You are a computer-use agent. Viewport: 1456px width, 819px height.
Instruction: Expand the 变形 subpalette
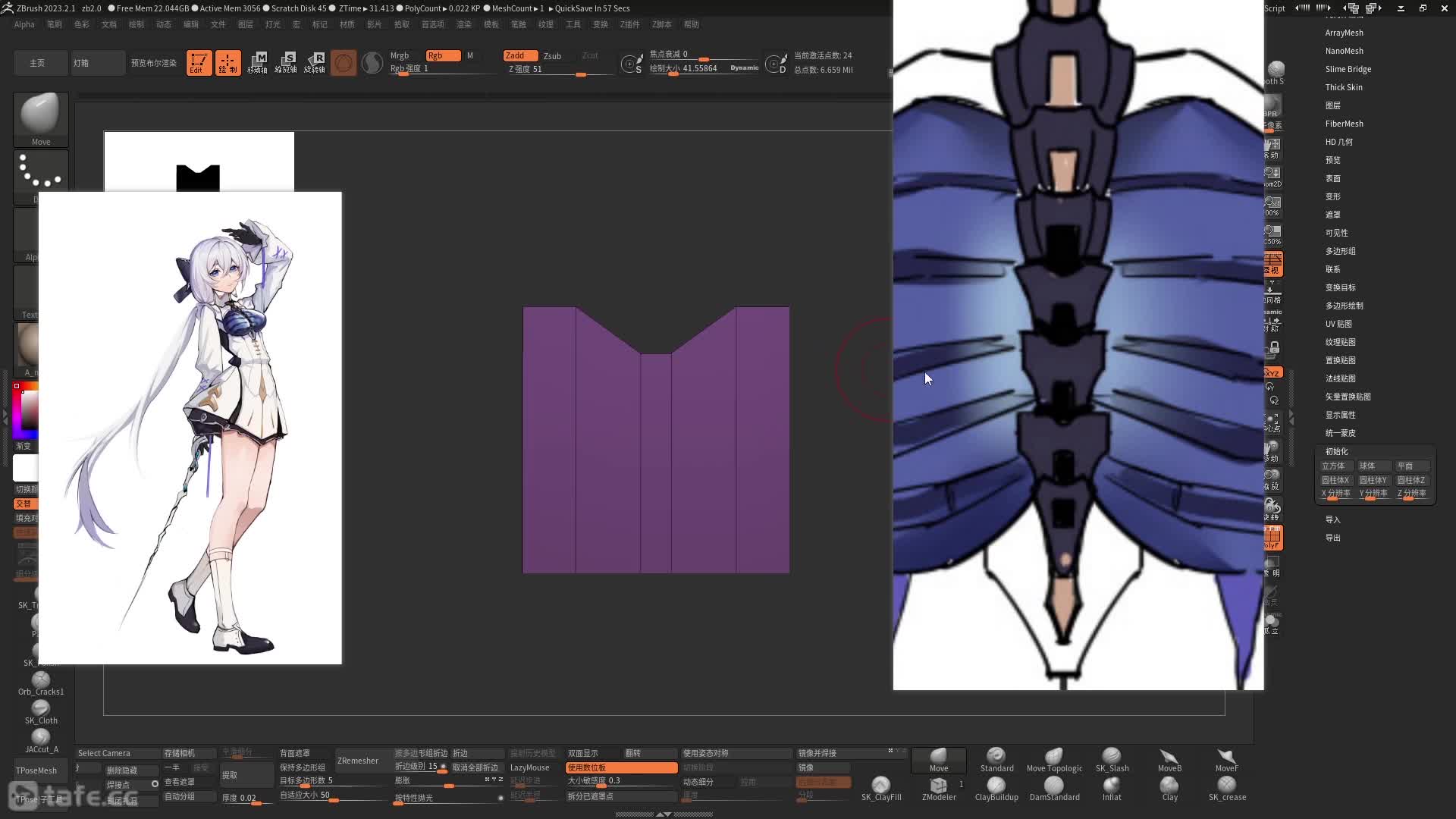point(1332,196)
